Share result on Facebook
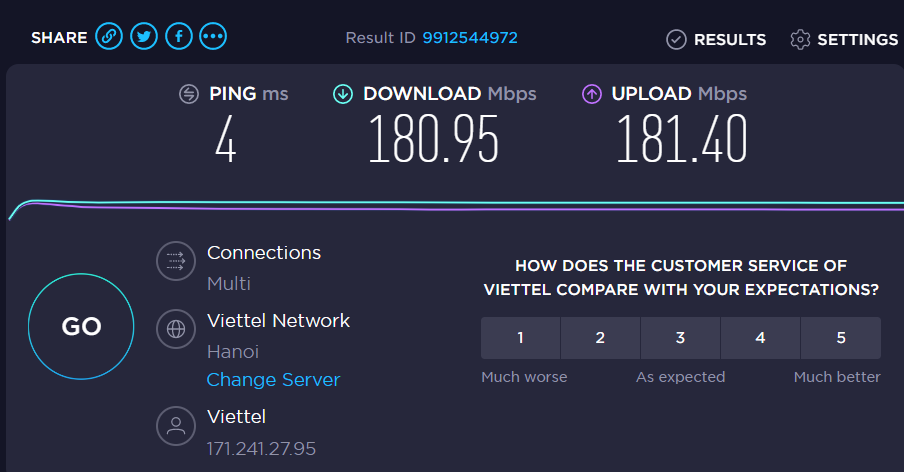911x472 pixels. click(x=179, y=37)
